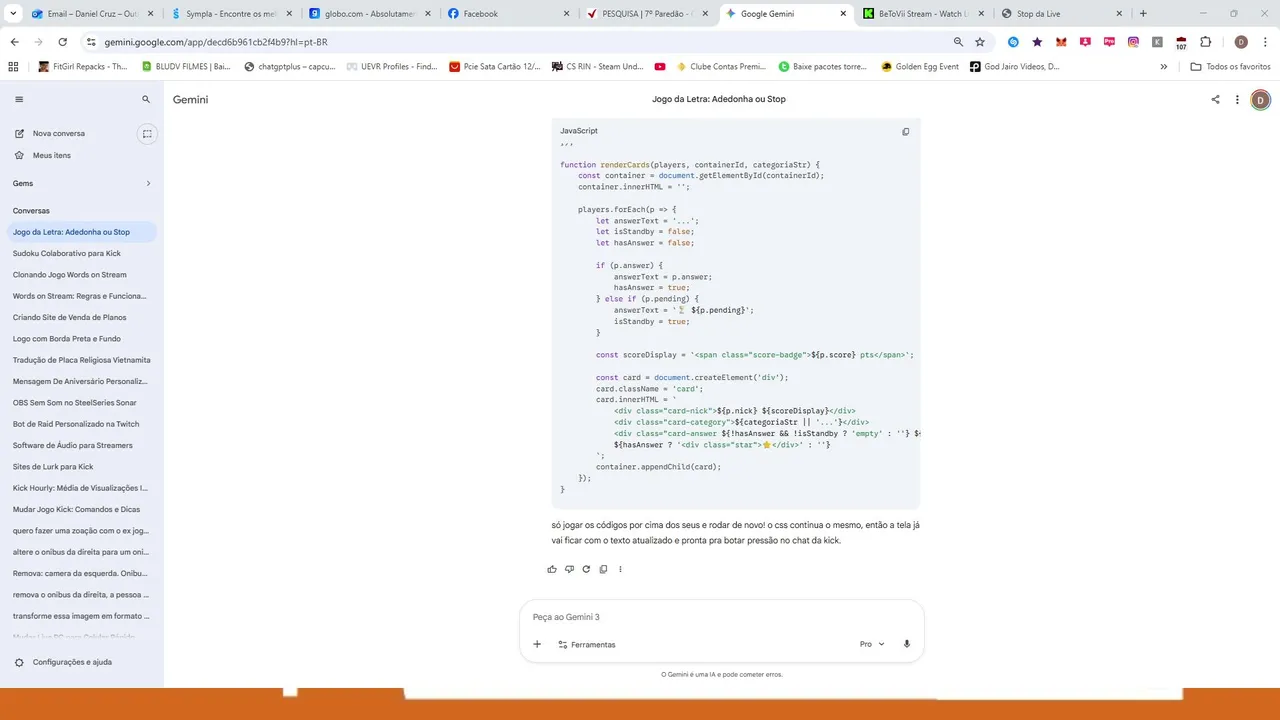Open Chrome profile avatar D
The height and width of the screenshot is (720, 1280).
point(1241,42)
